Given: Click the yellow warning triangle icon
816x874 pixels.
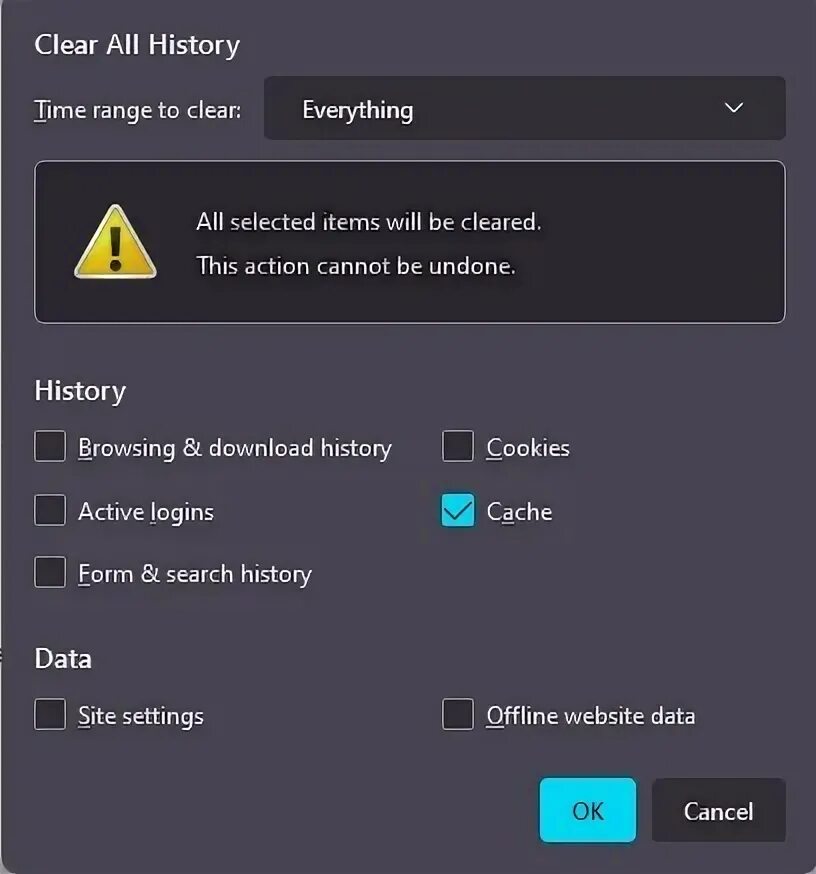Looking at the screenshot, I should click(115, 243).
